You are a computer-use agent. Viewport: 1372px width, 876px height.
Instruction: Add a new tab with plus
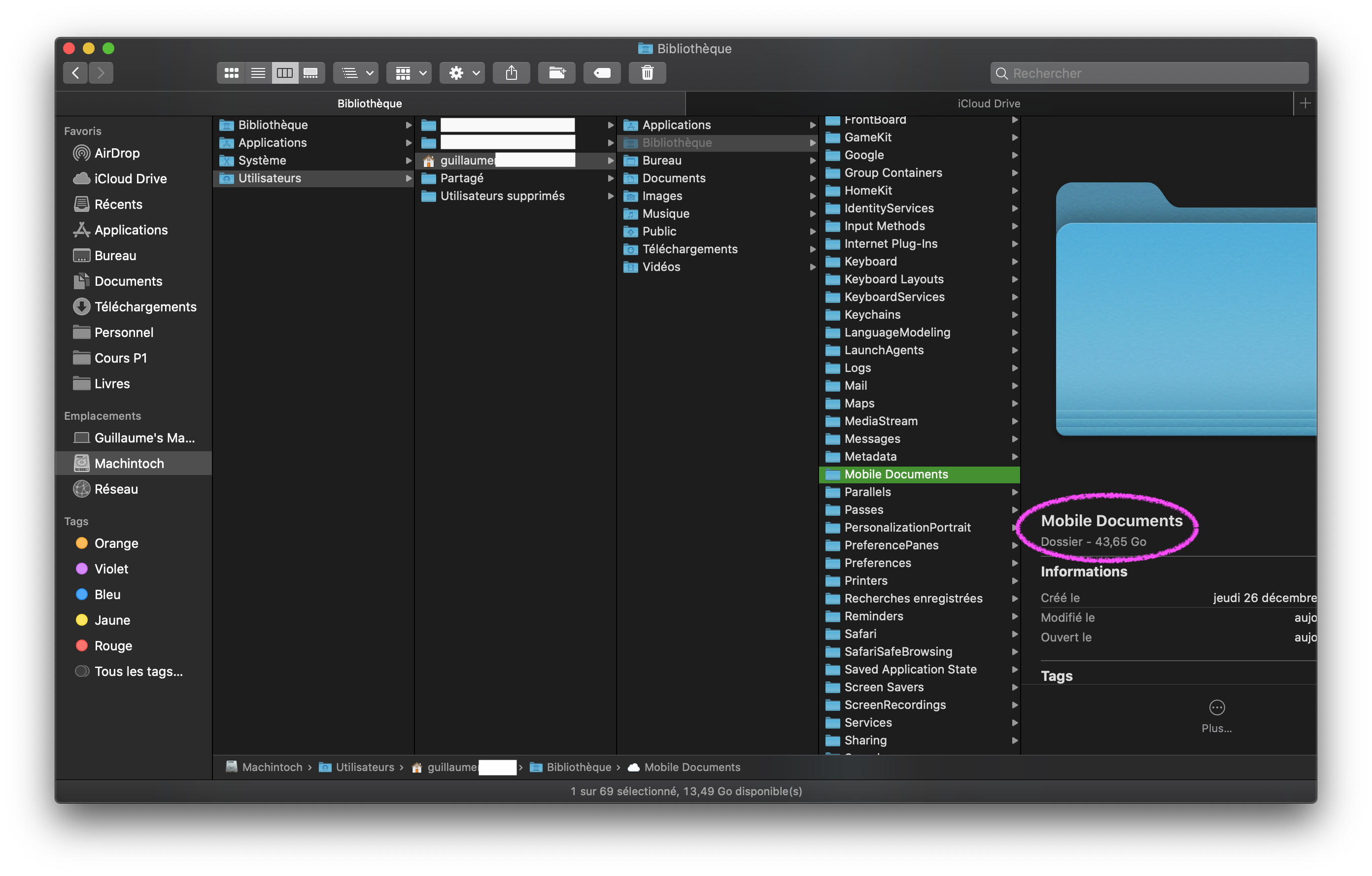pyautogui.click(x=1305, y=103)
